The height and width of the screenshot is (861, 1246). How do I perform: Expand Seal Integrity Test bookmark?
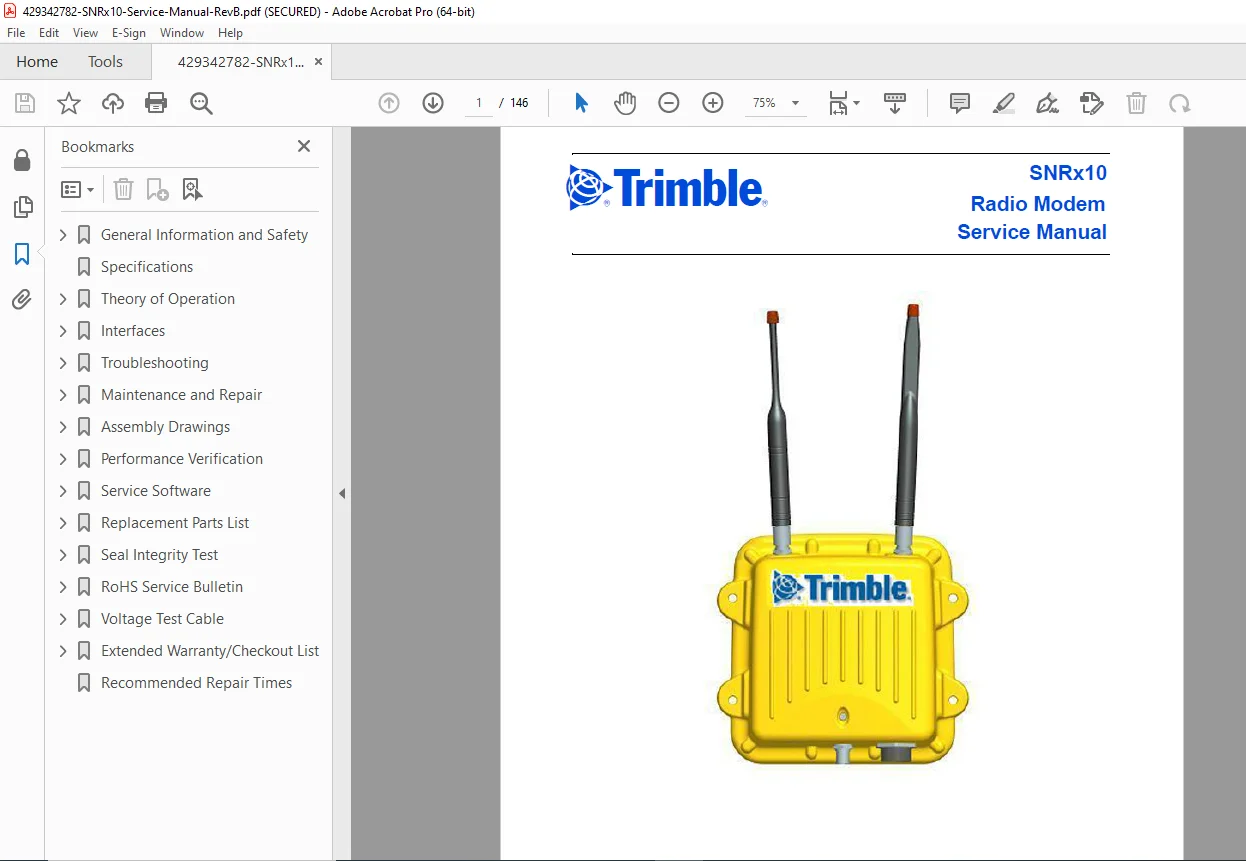click(x=63, y=555)
